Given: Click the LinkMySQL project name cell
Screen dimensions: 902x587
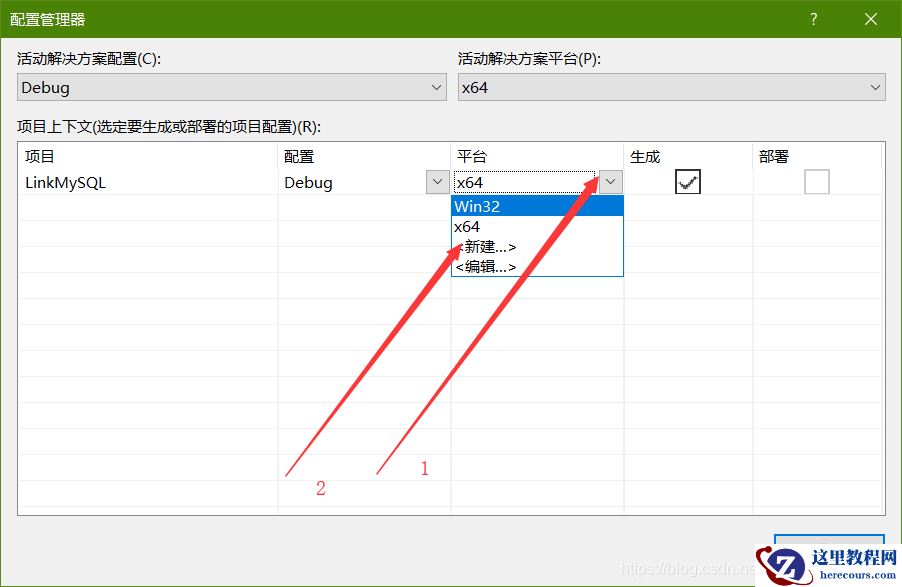Looking at the screenshot, I should click(148, 182).
